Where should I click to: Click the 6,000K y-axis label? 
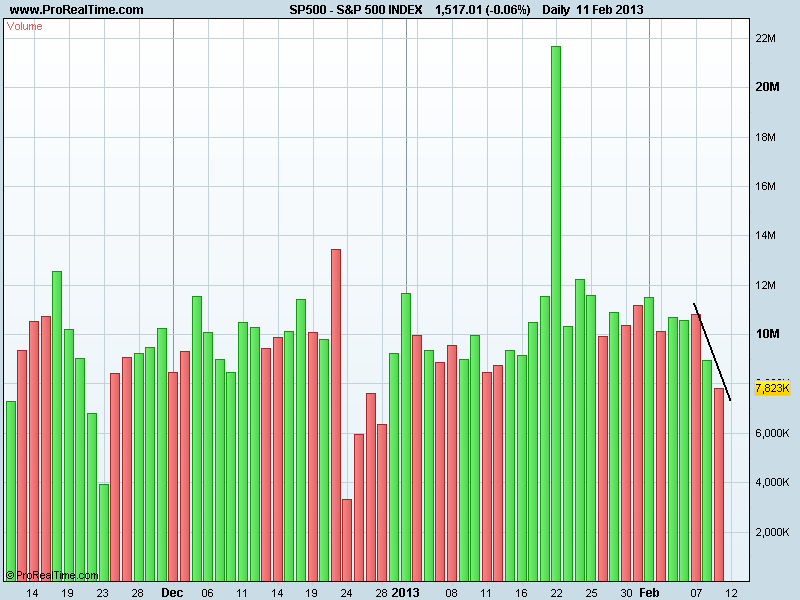[x=772, y=433]
